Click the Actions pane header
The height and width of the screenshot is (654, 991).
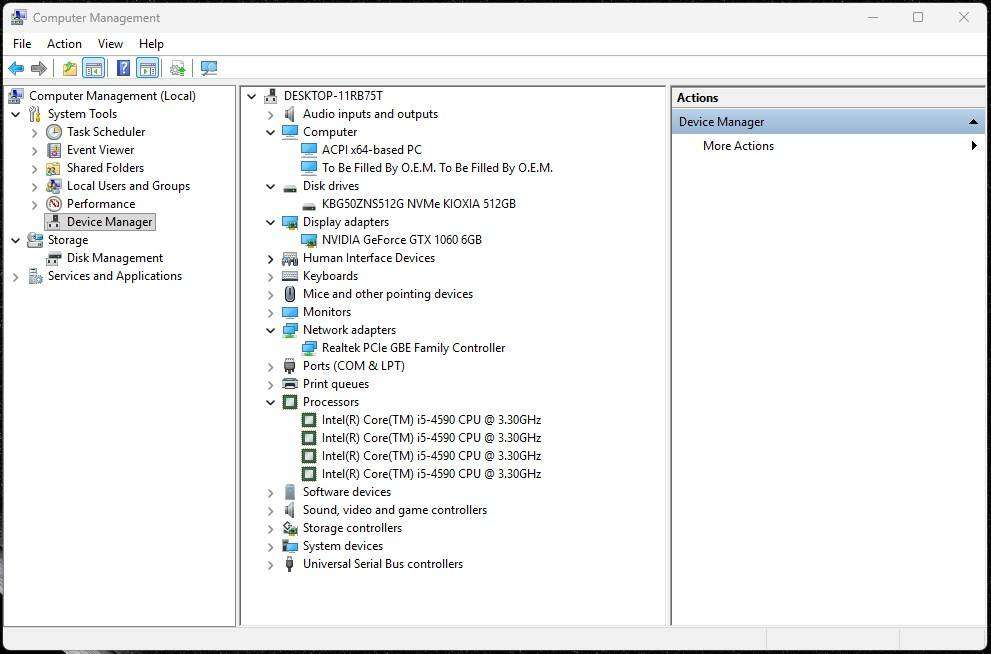(828, 98)
